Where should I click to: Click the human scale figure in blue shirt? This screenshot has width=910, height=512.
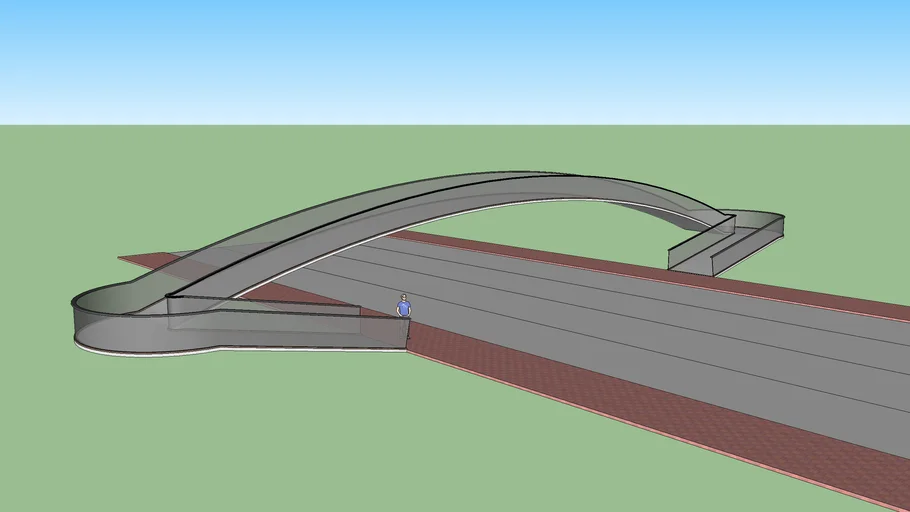(404, 307)
